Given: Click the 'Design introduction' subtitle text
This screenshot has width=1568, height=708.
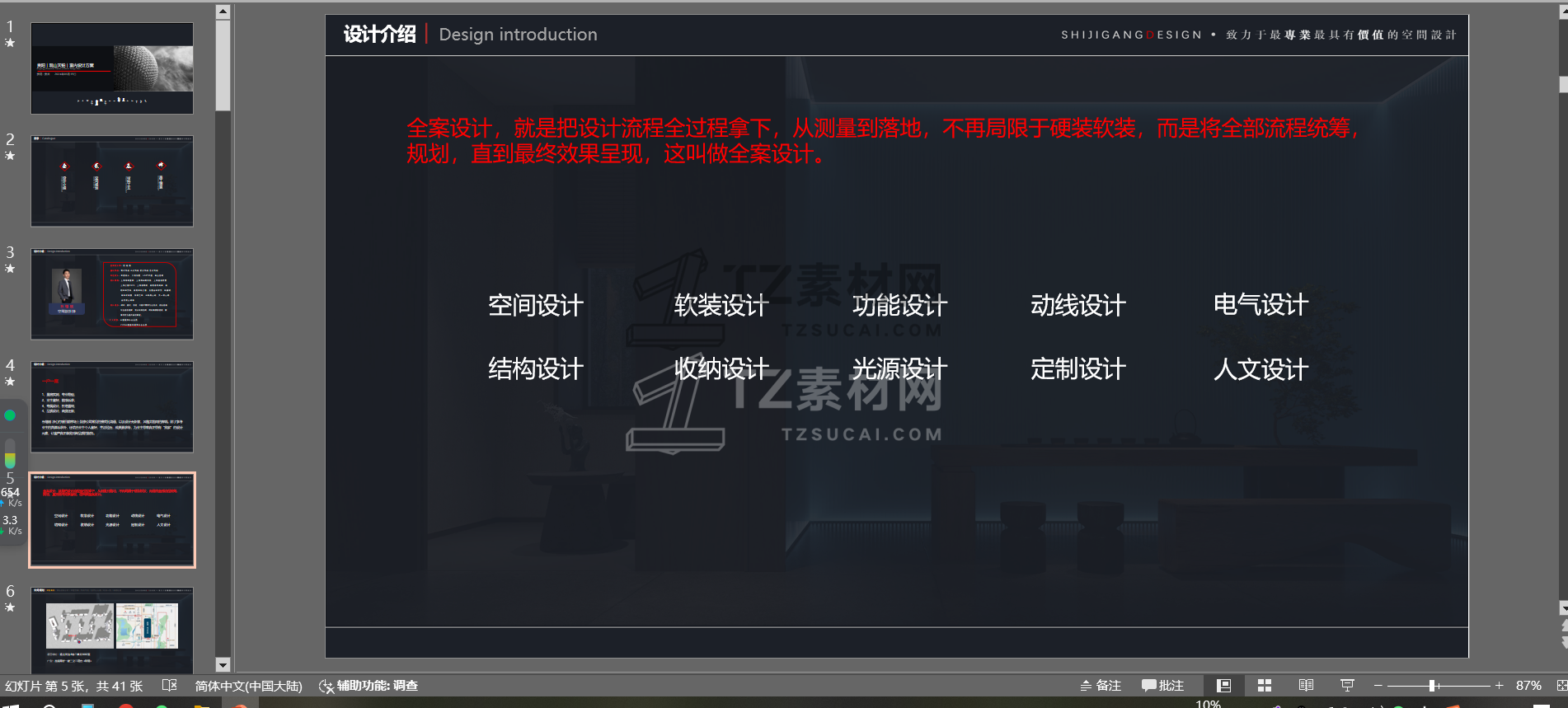Looking at the screenshot, I should pos(518,35).
